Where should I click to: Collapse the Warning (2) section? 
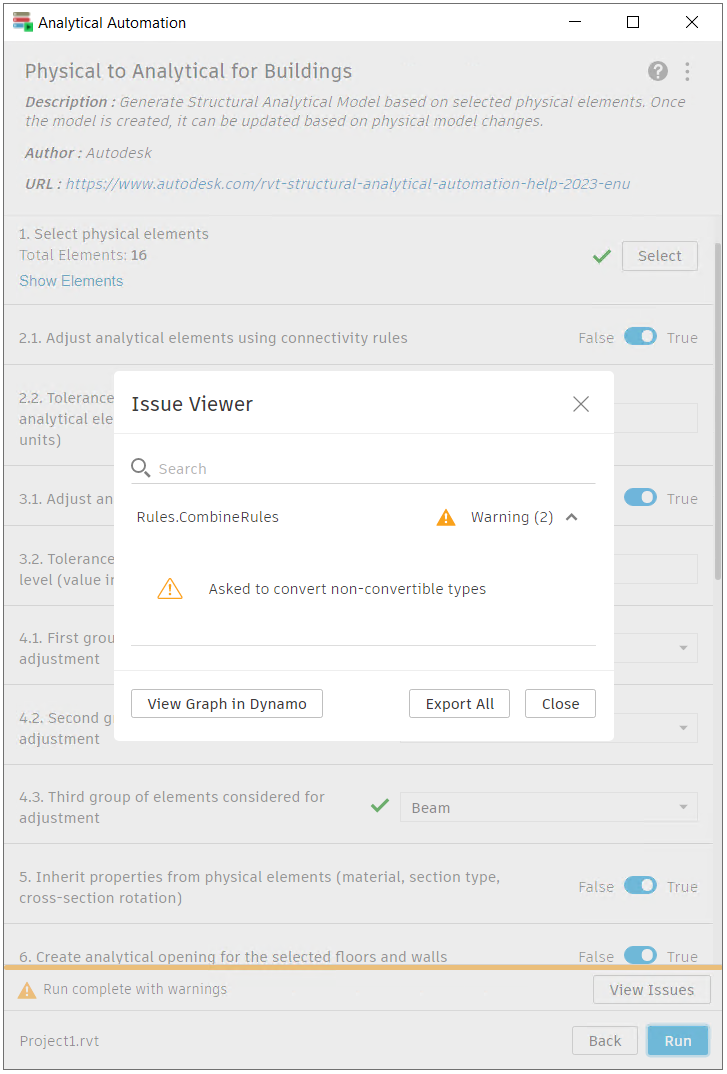[571, 517]
